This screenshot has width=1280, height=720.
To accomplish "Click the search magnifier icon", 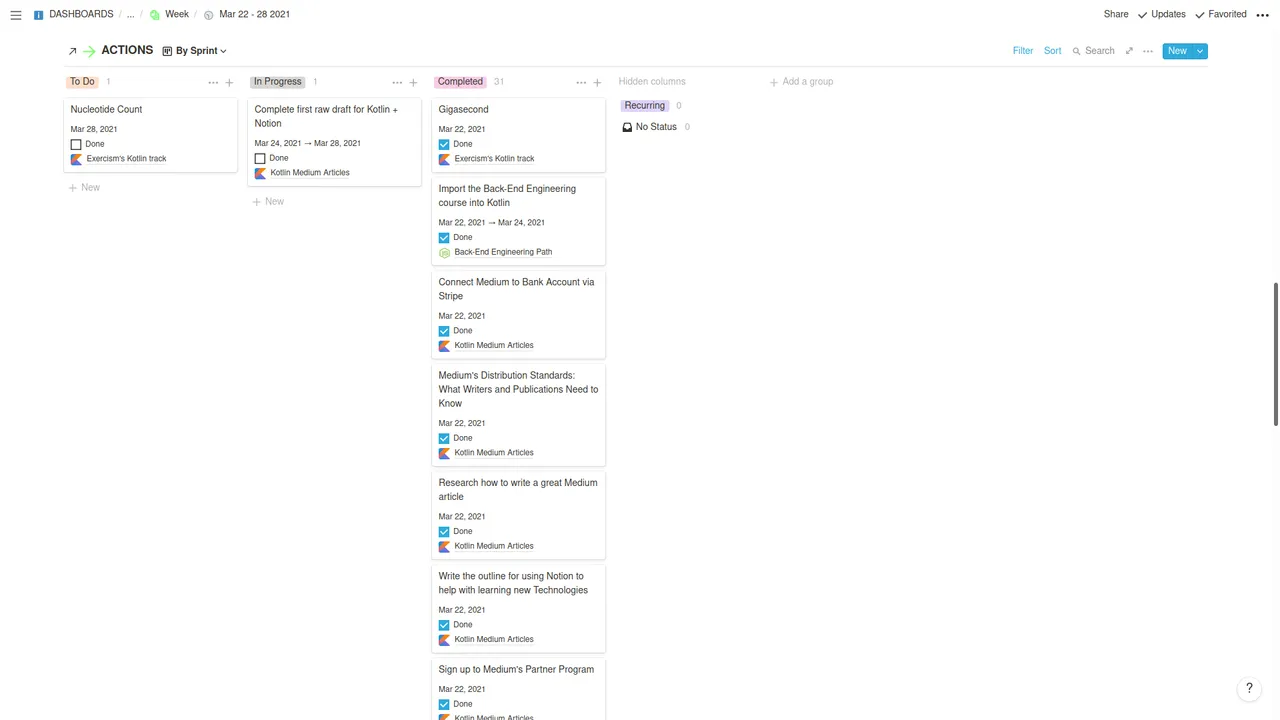I will tap(1077, 51).
